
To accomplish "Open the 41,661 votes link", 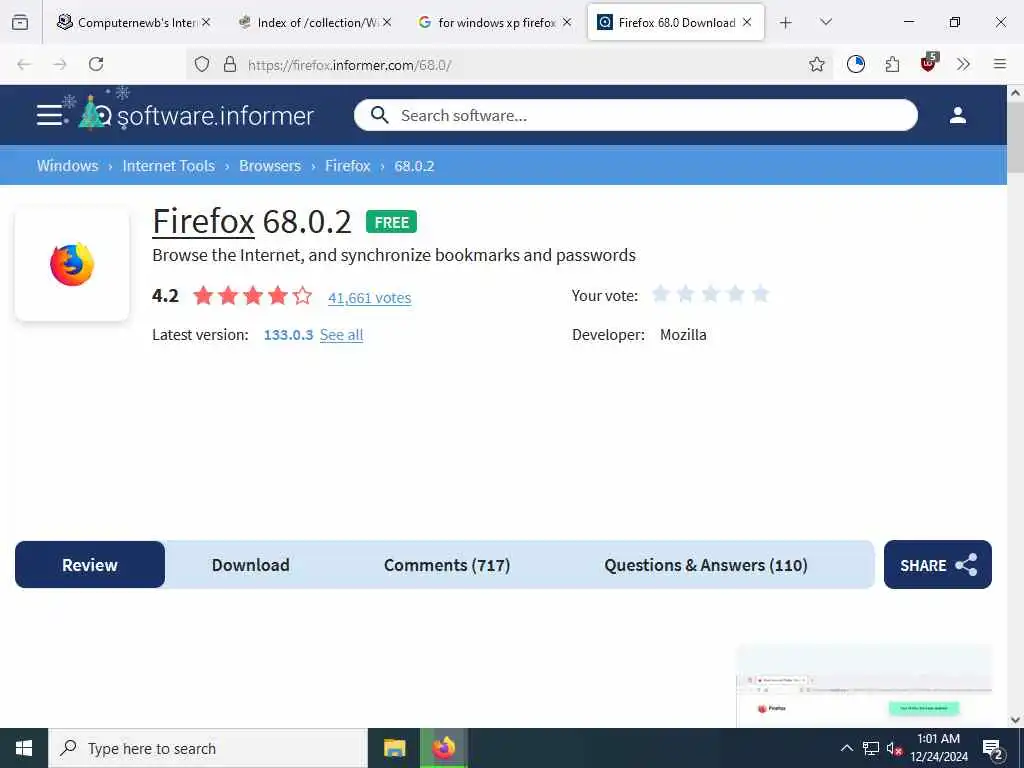I will [370, 298].
